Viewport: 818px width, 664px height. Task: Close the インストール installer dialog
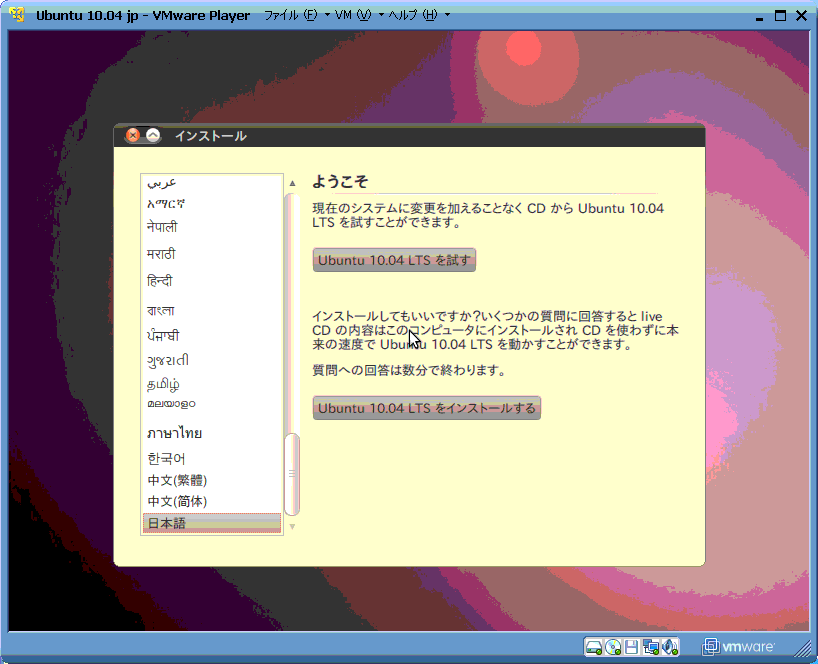[133, 136]
